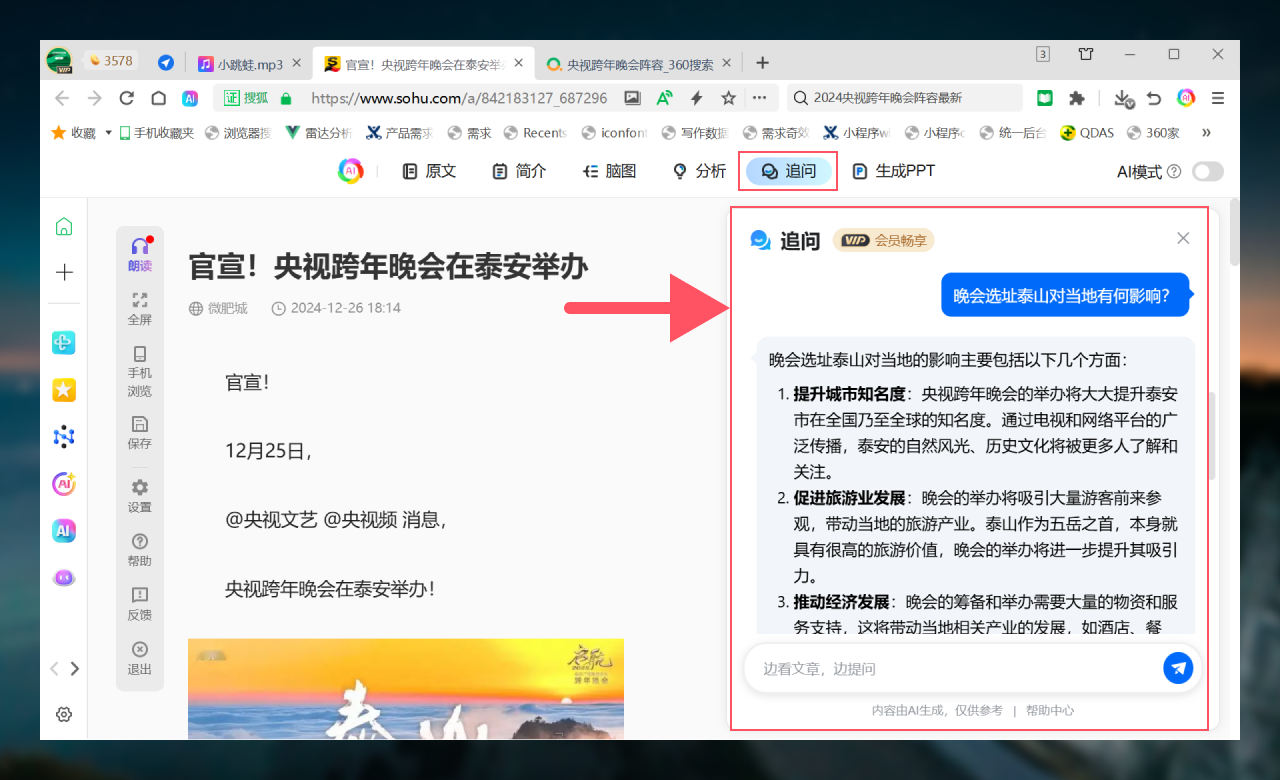This screenshot has width=1280, height=780.
Task: Open the sidebar home icon
Action: coord(64,226)
